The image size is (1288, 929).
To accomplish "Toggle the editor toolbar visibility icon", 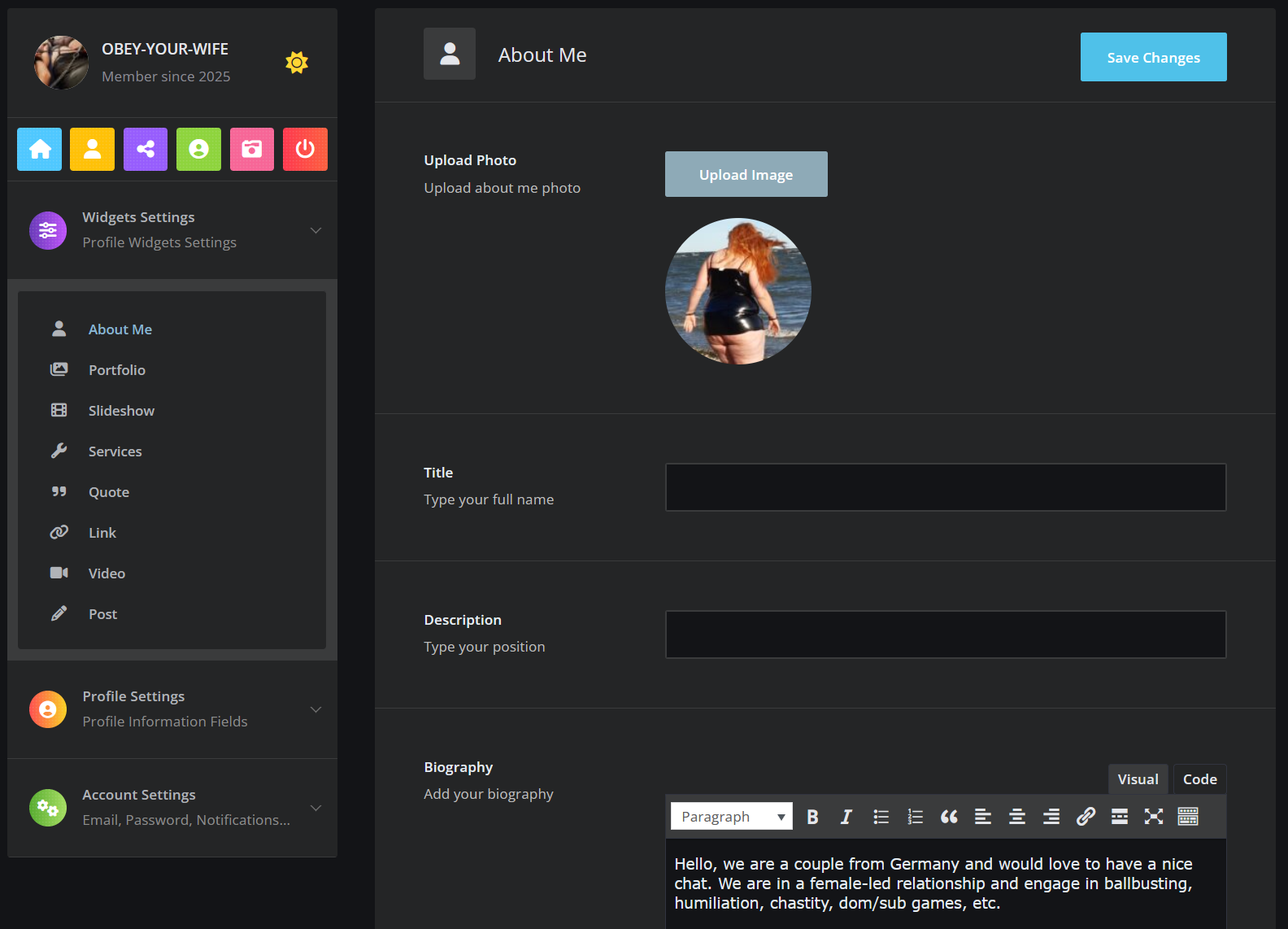I will (1188, 817).
